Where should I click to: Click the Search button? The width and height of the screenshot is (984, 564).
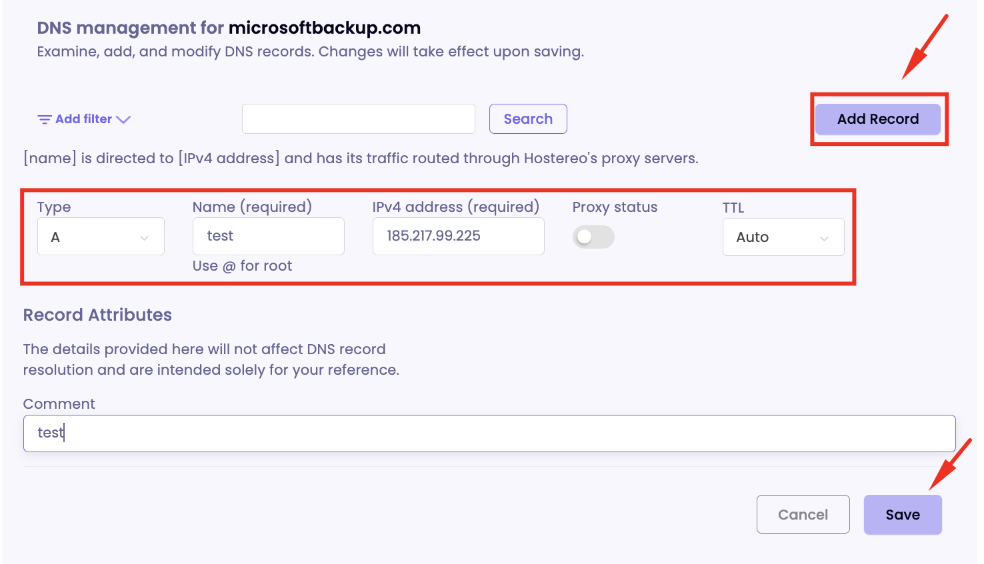[528, 119]
